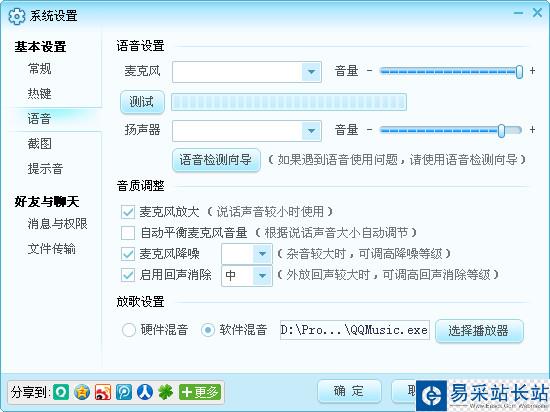The image size is (550, 412).
Task: Share to Renren icon
Action: coord(145,392)
